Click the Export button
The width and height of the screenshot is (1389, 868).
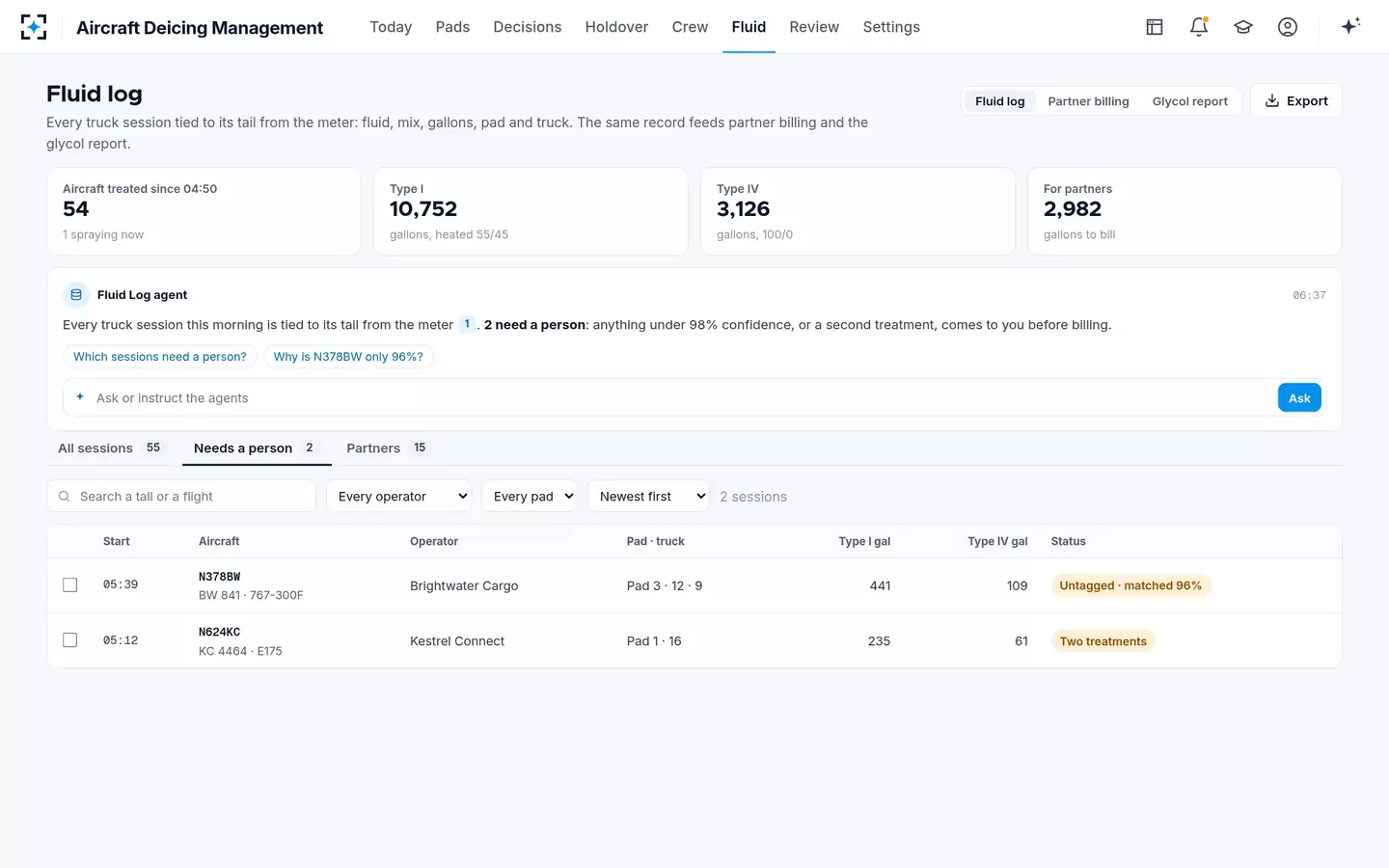pos(1296,100)
